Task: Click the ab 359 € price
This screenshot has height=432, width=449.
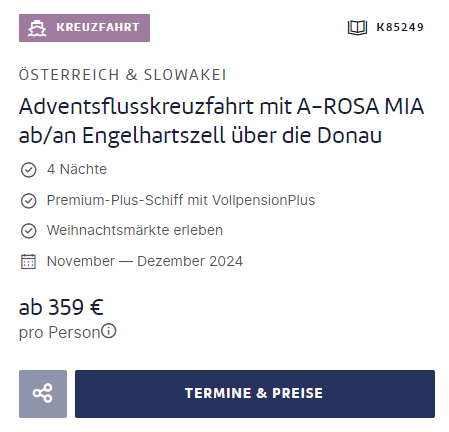Action: (x=61, y=307)
